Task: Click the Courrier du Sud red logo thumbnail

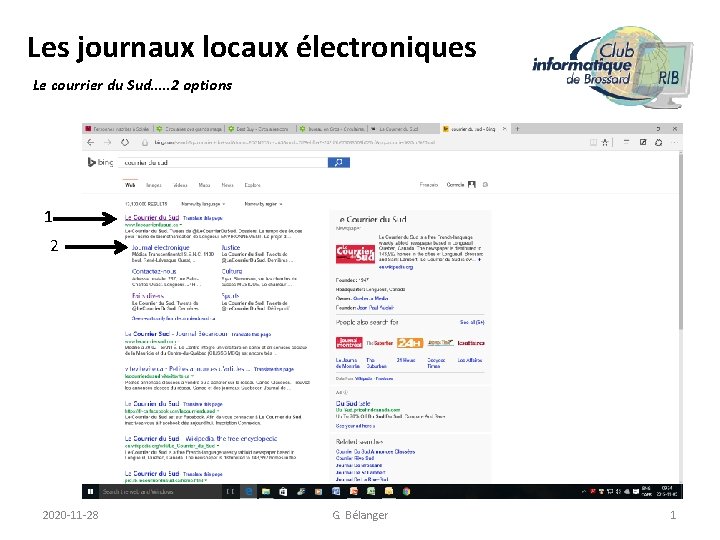Action: 355,254
